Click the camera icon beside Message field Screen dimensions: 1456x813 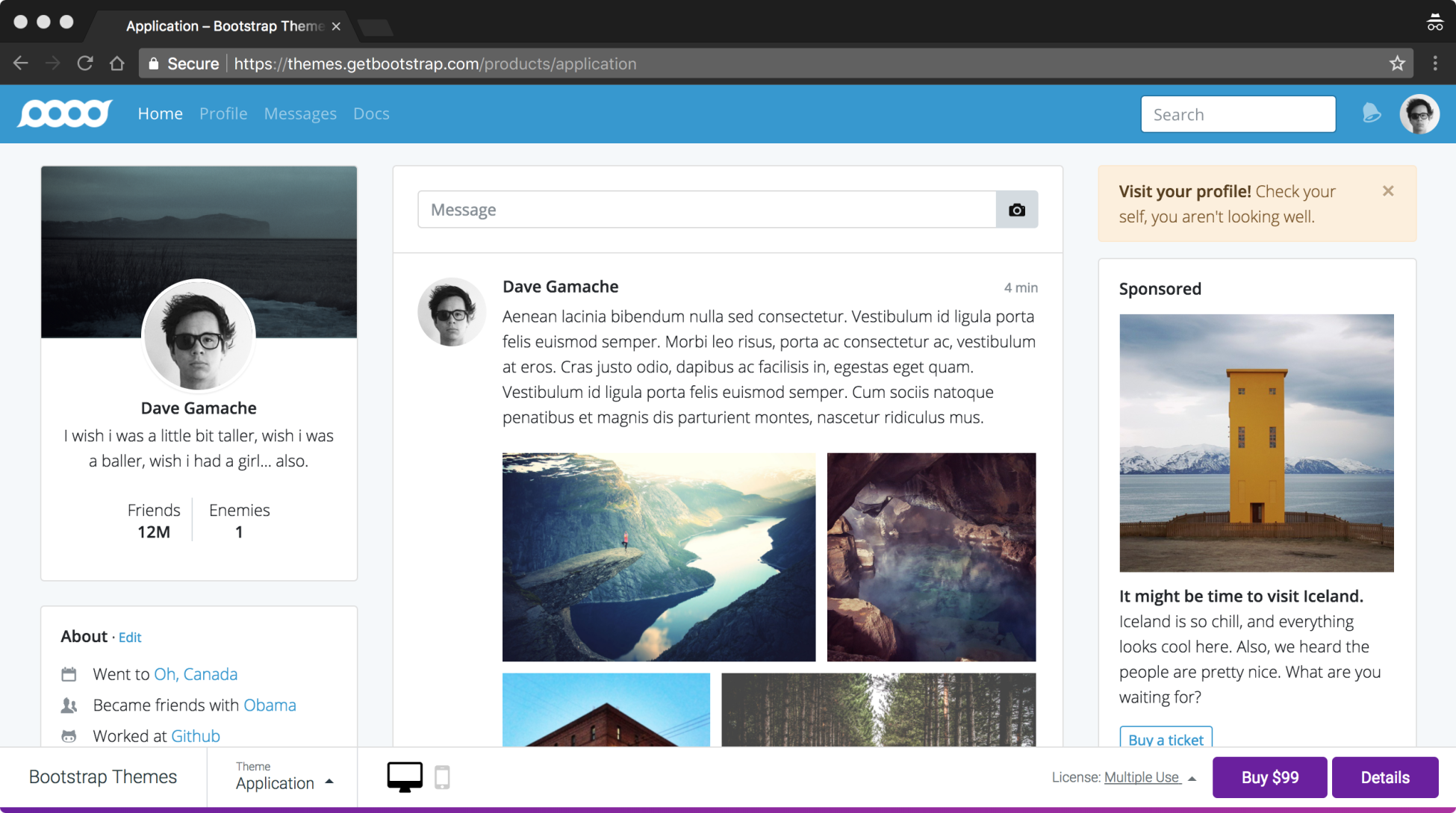(x=1016, y=210)
